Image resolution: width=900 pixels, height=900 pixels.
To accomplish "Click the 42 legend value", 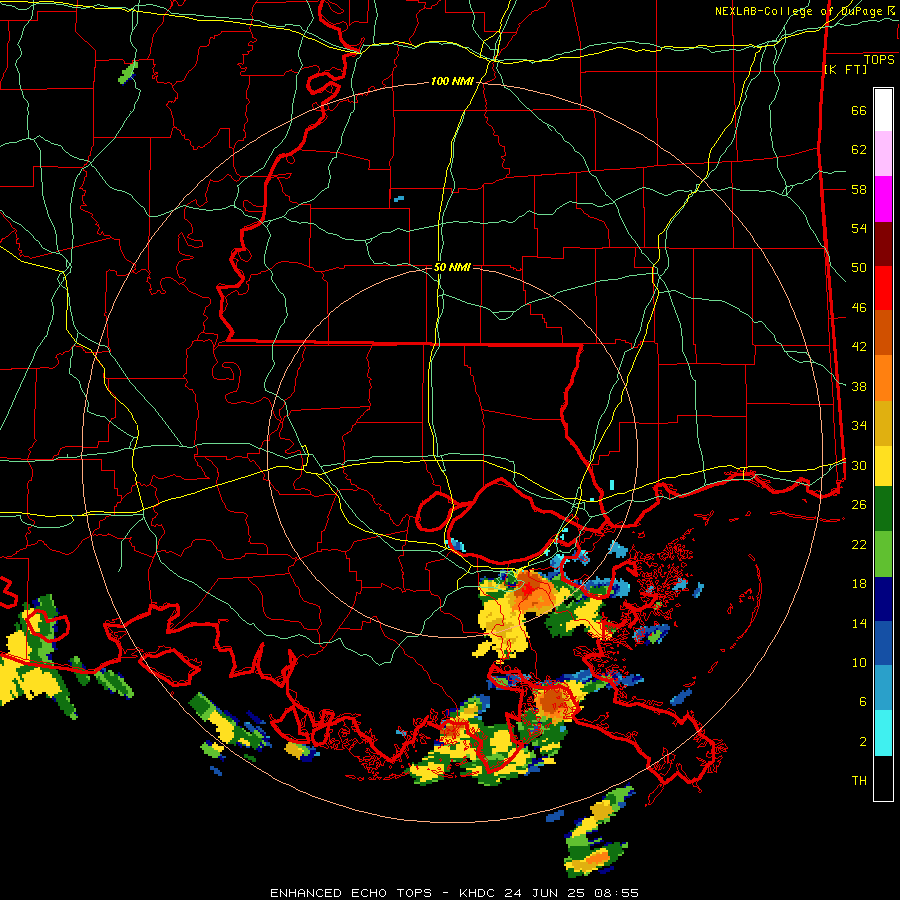I will pyautogui.click(x=859, y=347).
